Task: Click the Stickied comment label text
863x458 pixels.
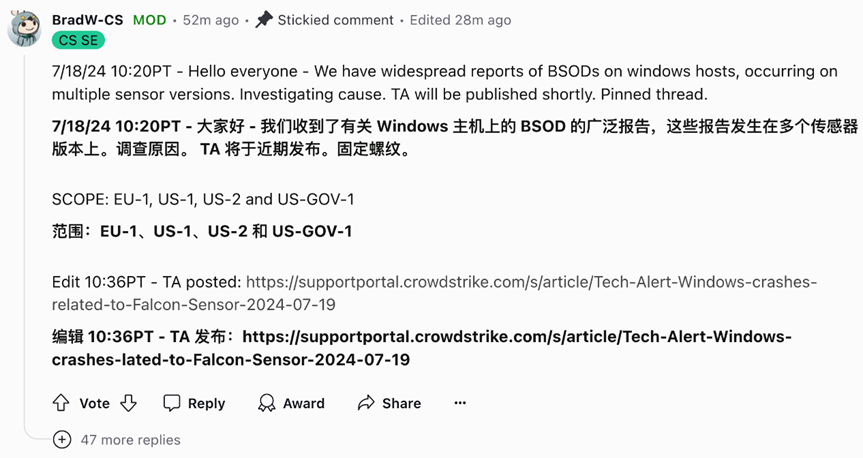Action: pyautogui.click(x=334, y=19)
